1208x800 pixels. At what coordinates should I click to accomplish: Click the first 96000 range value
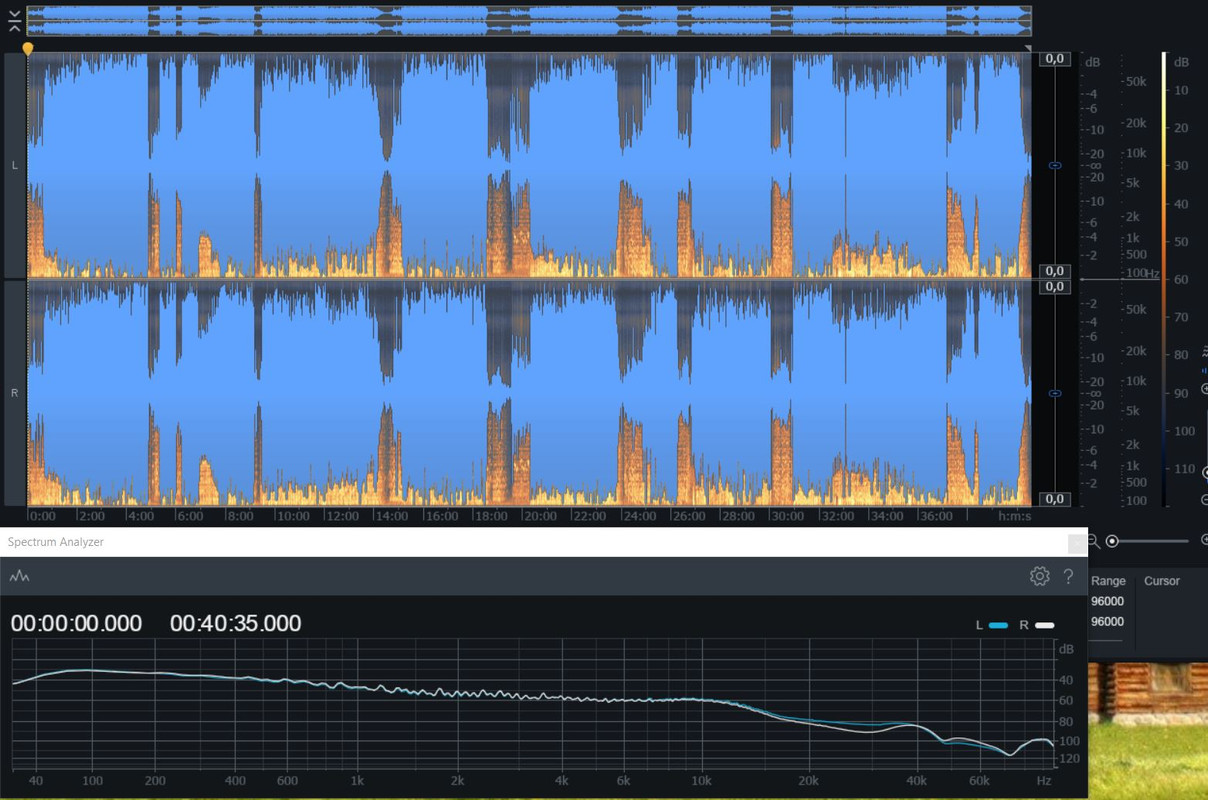tap(1107, 601)
